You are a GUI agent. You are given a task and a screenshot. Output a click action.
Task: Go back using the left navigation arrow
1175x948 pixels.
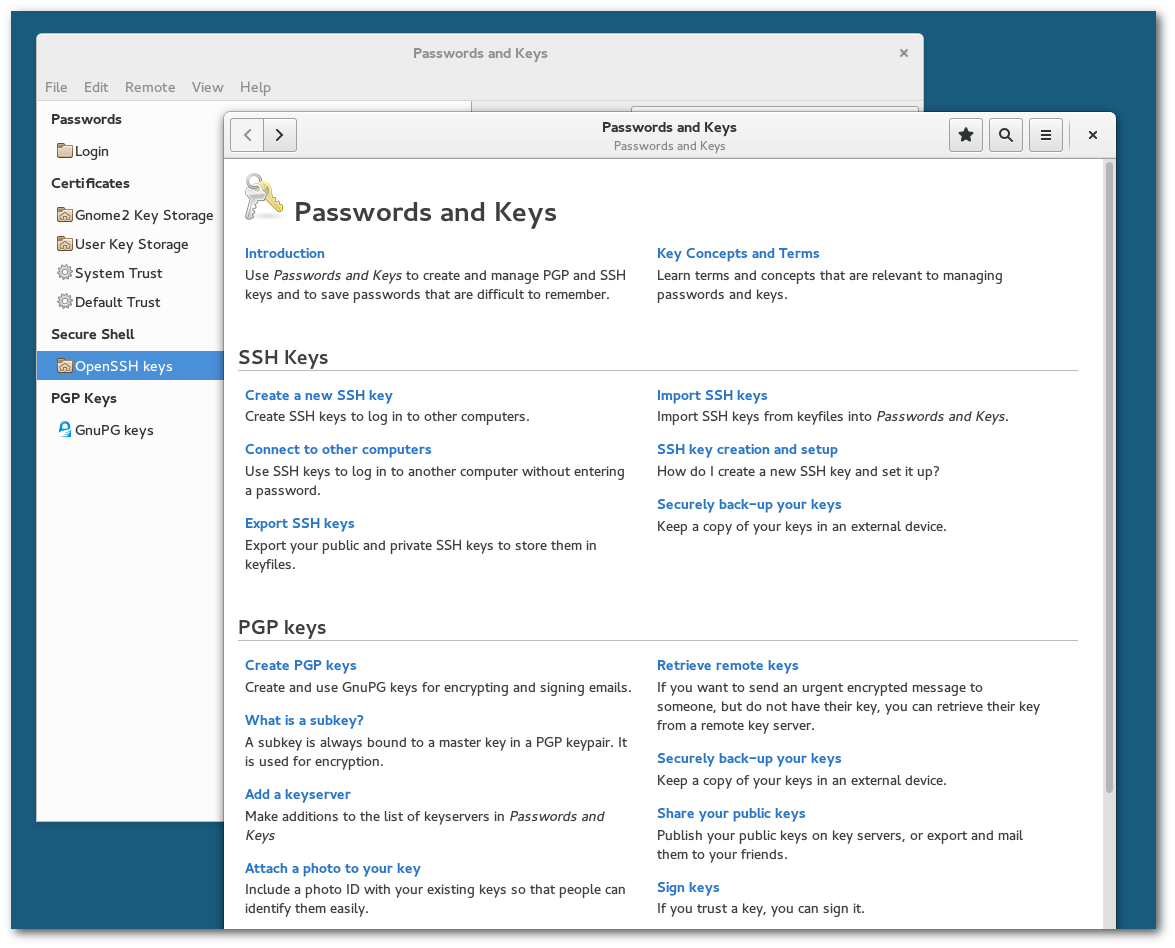tap(247, 134)
